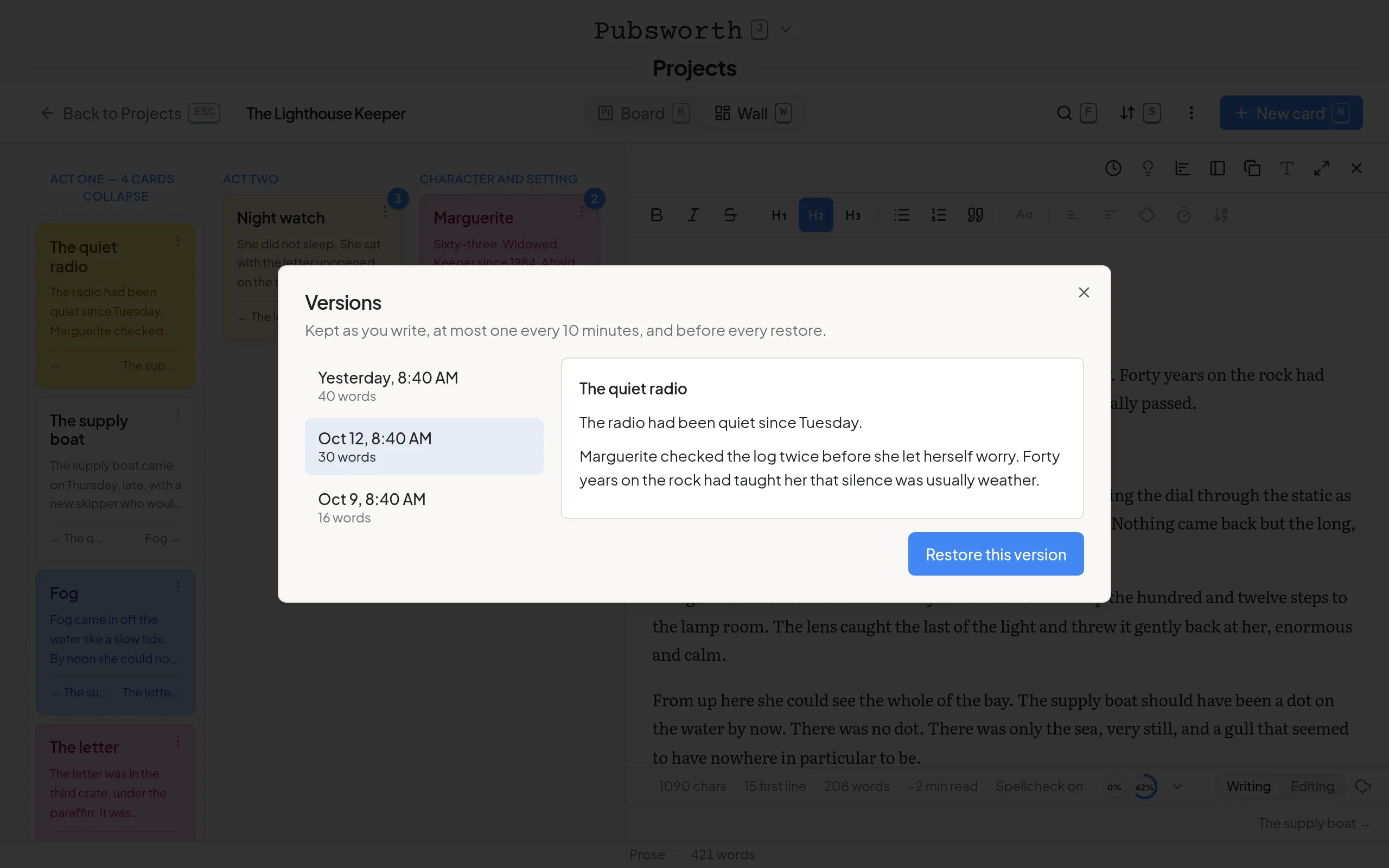
Task: Click the lightbulb ideas icon
Action: (1148, 168)
